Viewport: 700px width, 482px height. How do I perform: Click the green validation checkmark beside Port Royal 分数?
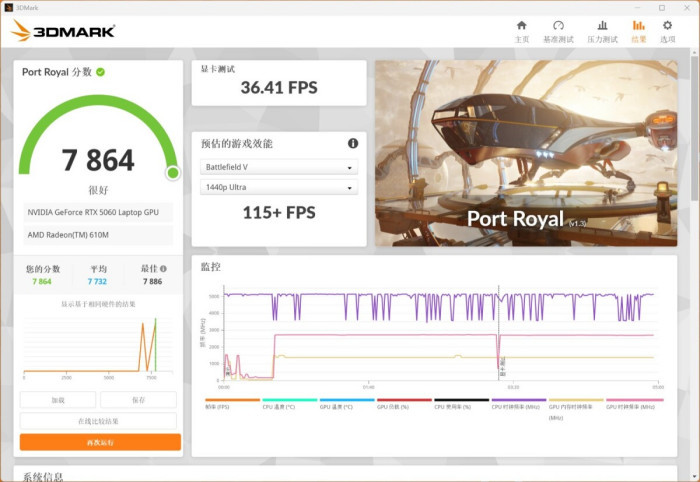pos(100,72)
